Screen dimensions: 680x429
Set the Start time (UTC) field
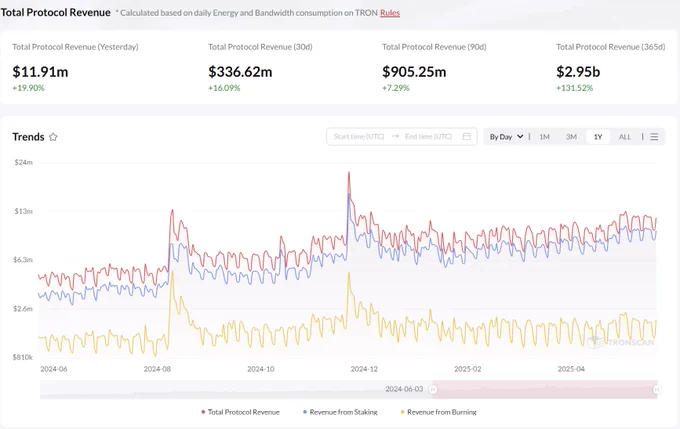[x=359, y=136]
